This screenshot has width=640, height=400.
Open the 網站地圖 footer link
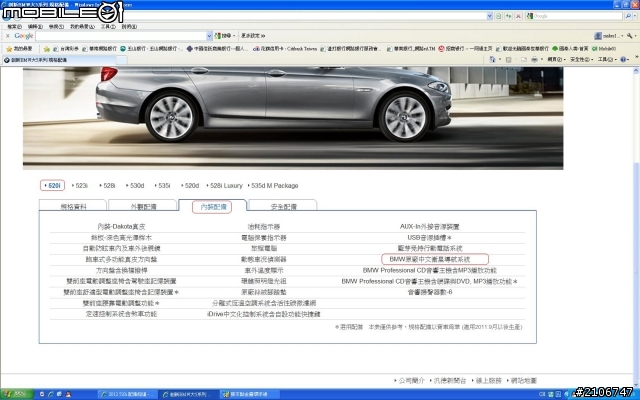coord(522,380)
